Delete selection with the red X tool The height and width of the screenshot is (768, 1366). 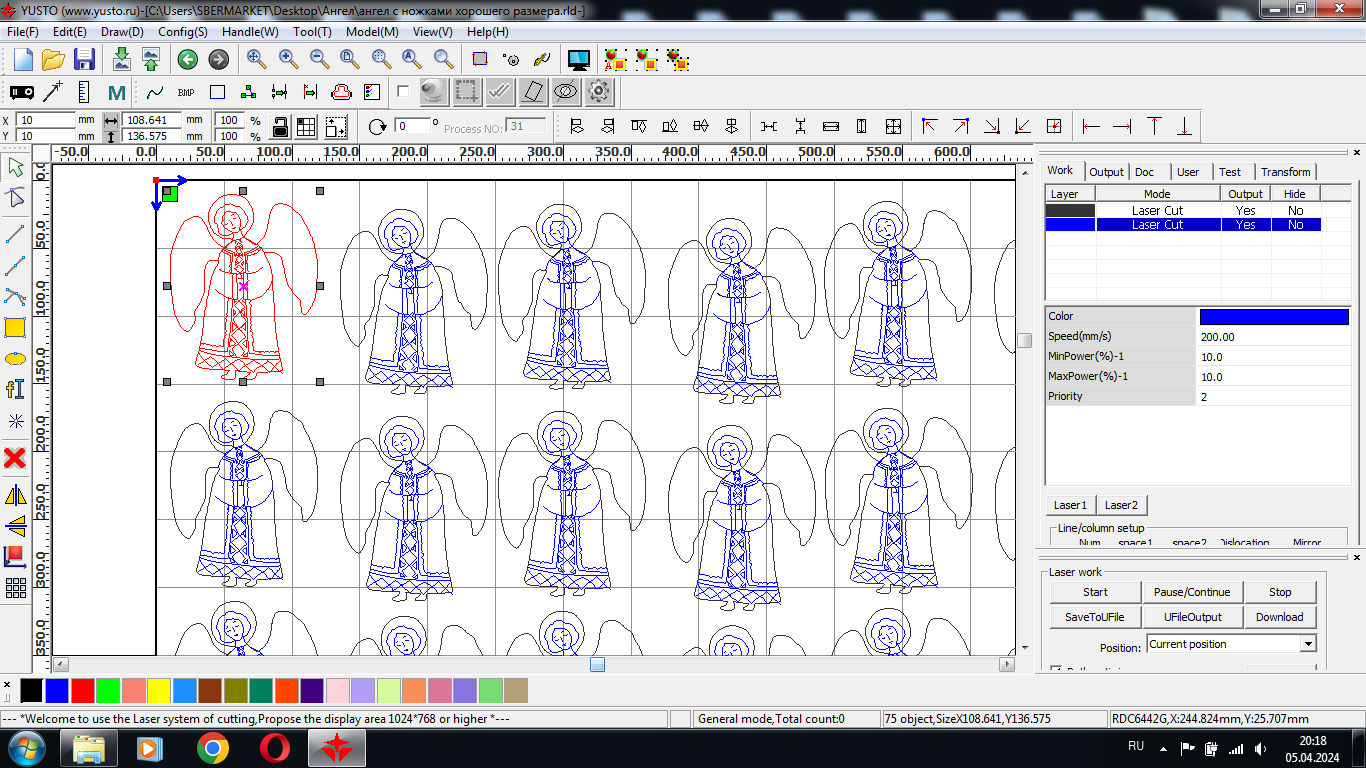tap(15, 458)
